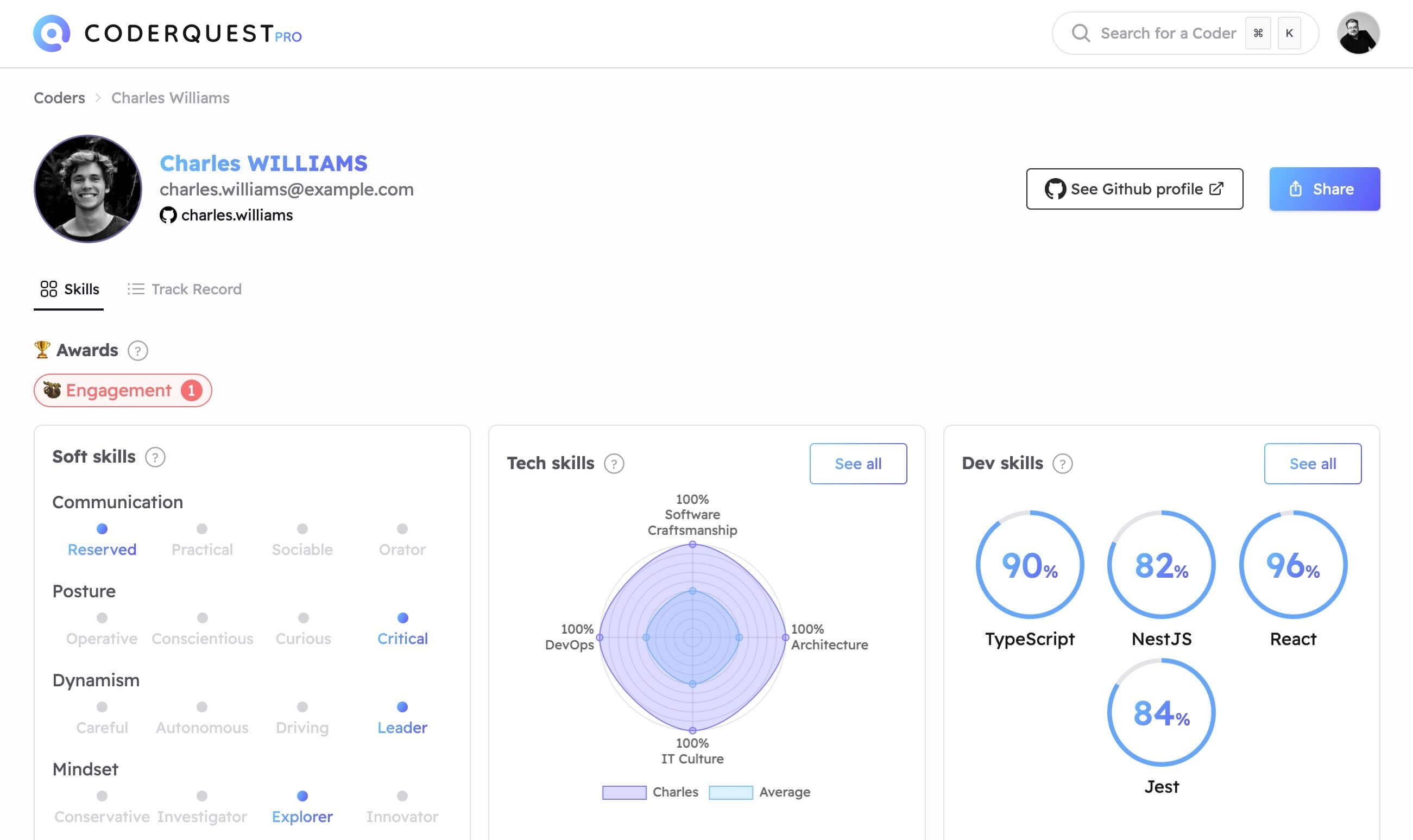The width and height of the screenshot is (1413, 840).
Task: Click the share arrow icon on the Share button
Action: click(1296, 188)
